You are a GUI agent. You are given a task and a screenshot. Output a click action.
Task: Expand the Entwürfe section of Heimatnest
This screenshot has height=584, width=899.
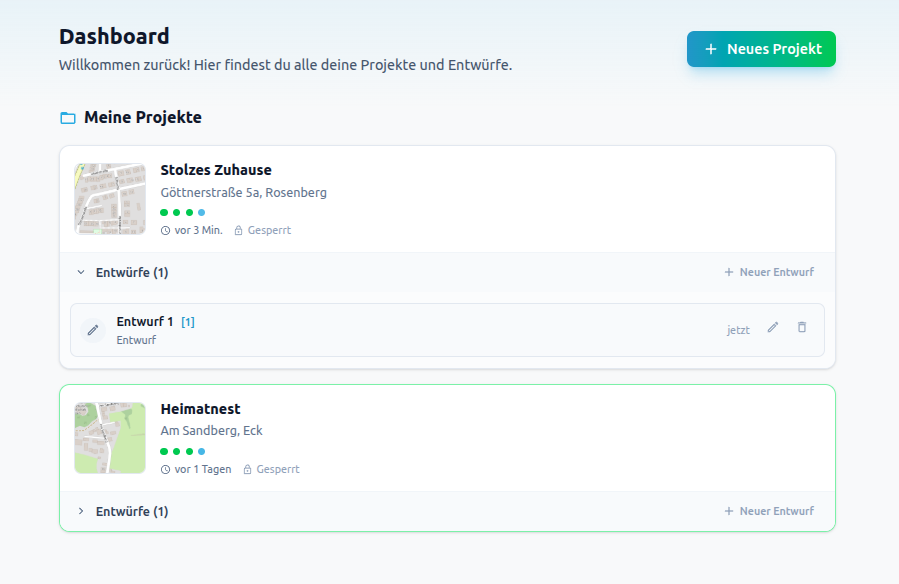click(81, 510)
